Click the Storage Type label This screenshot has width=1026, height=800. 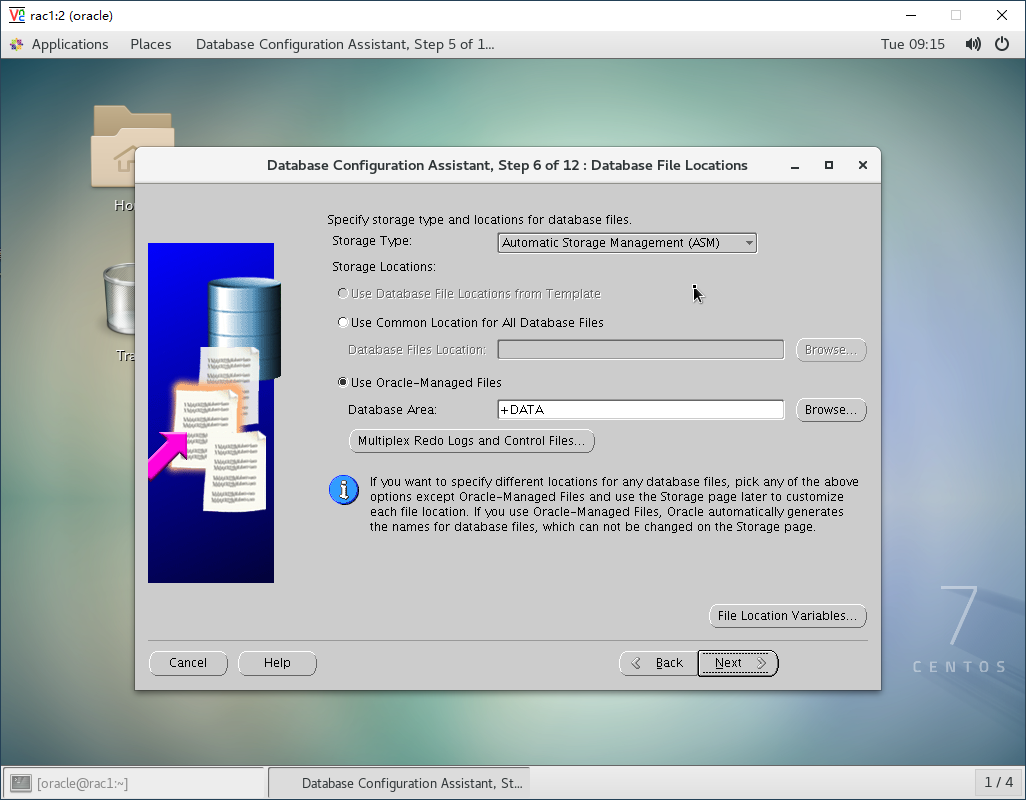[x=372, y=241]
